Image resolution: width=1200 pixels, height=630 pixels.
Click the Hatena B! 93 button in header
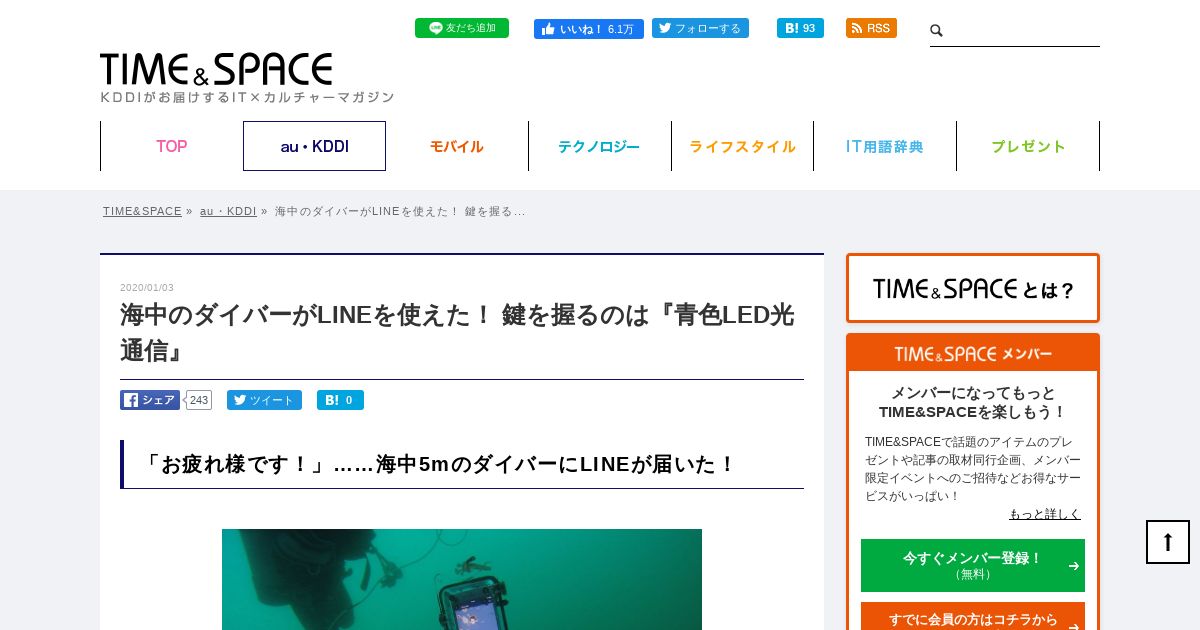point(800,28)
